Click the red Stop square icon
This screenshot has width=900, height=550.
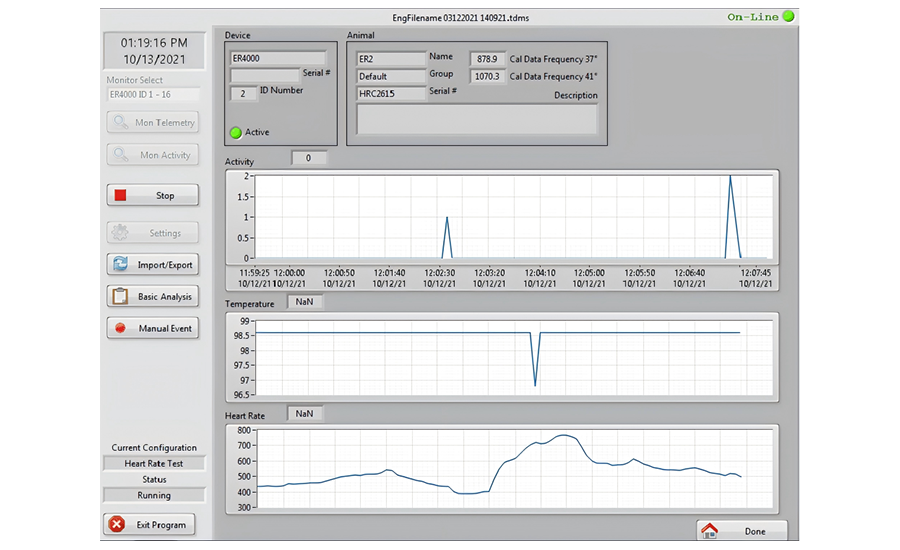(121, 195)
